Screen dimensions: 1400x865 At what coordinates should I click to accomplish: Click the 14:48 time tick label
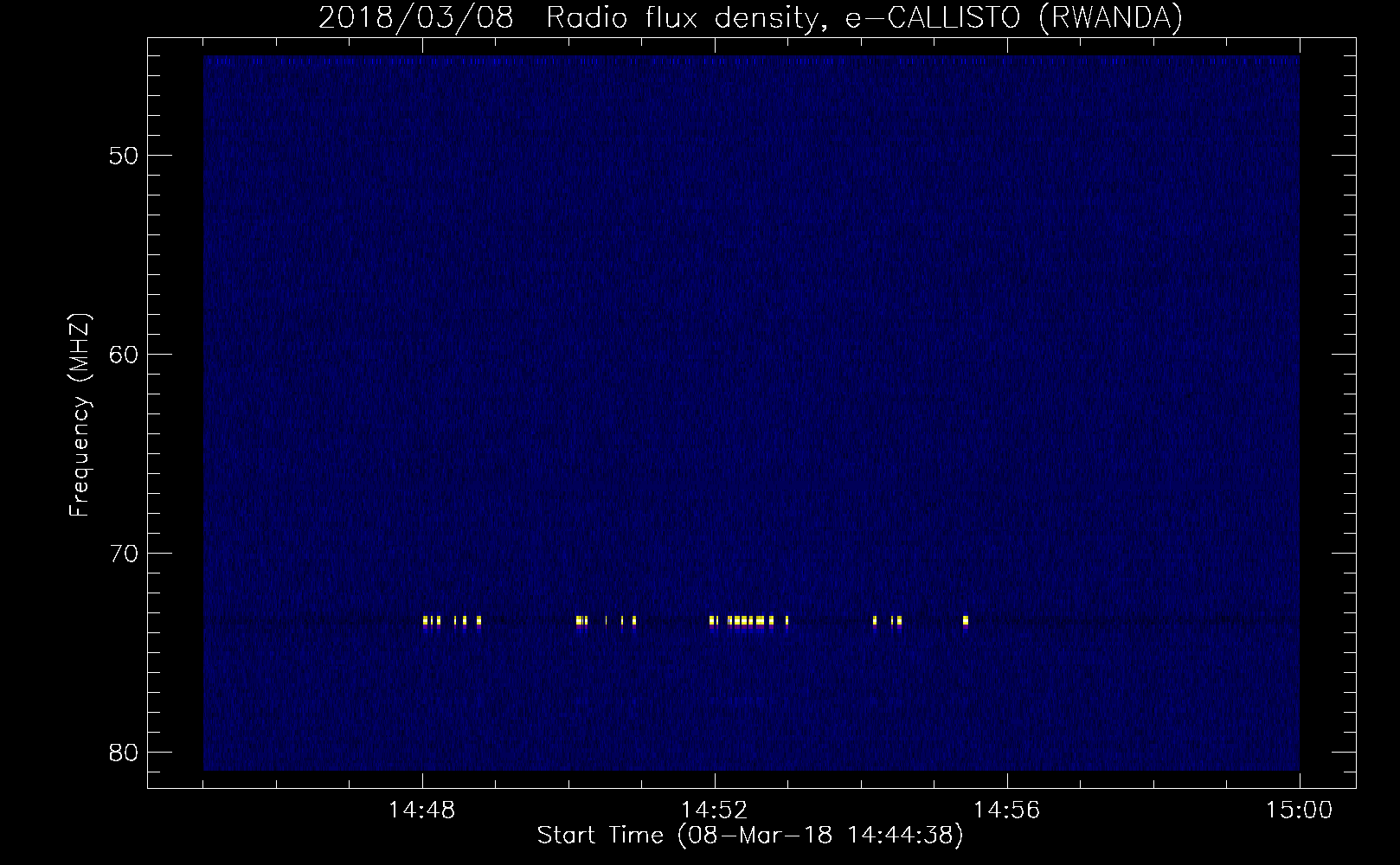coord(422,811)
